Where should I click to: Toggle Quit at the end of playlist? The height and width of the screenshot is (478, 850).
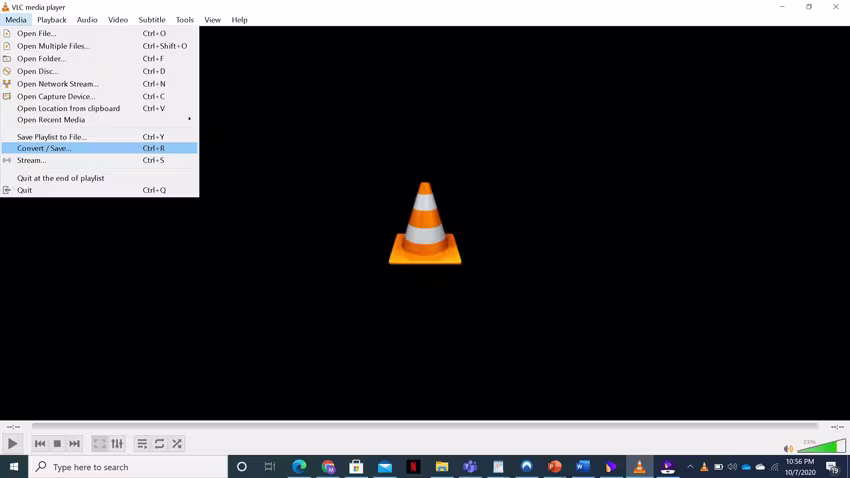point(99,178)
